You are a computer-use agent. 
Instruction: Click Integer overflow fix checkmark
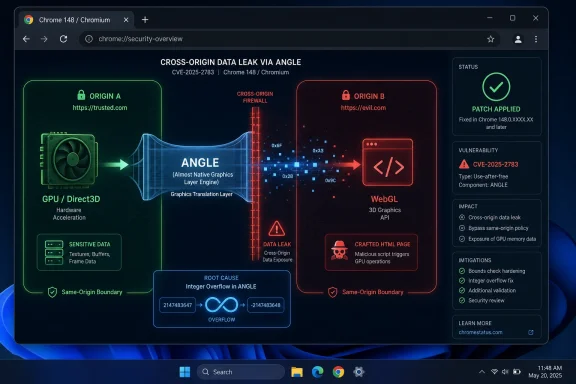click(x=462, y=281)
